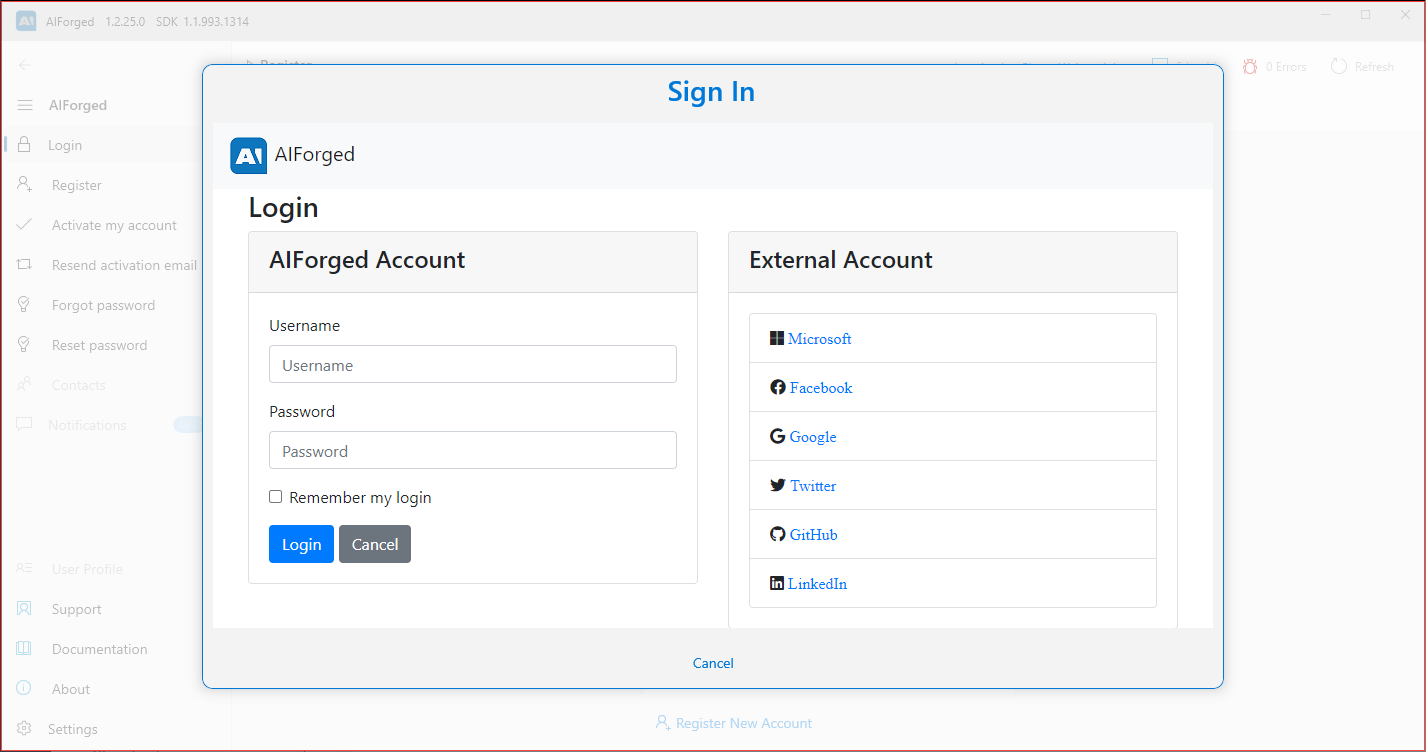Click the Documentation book icon

(25, 649)
